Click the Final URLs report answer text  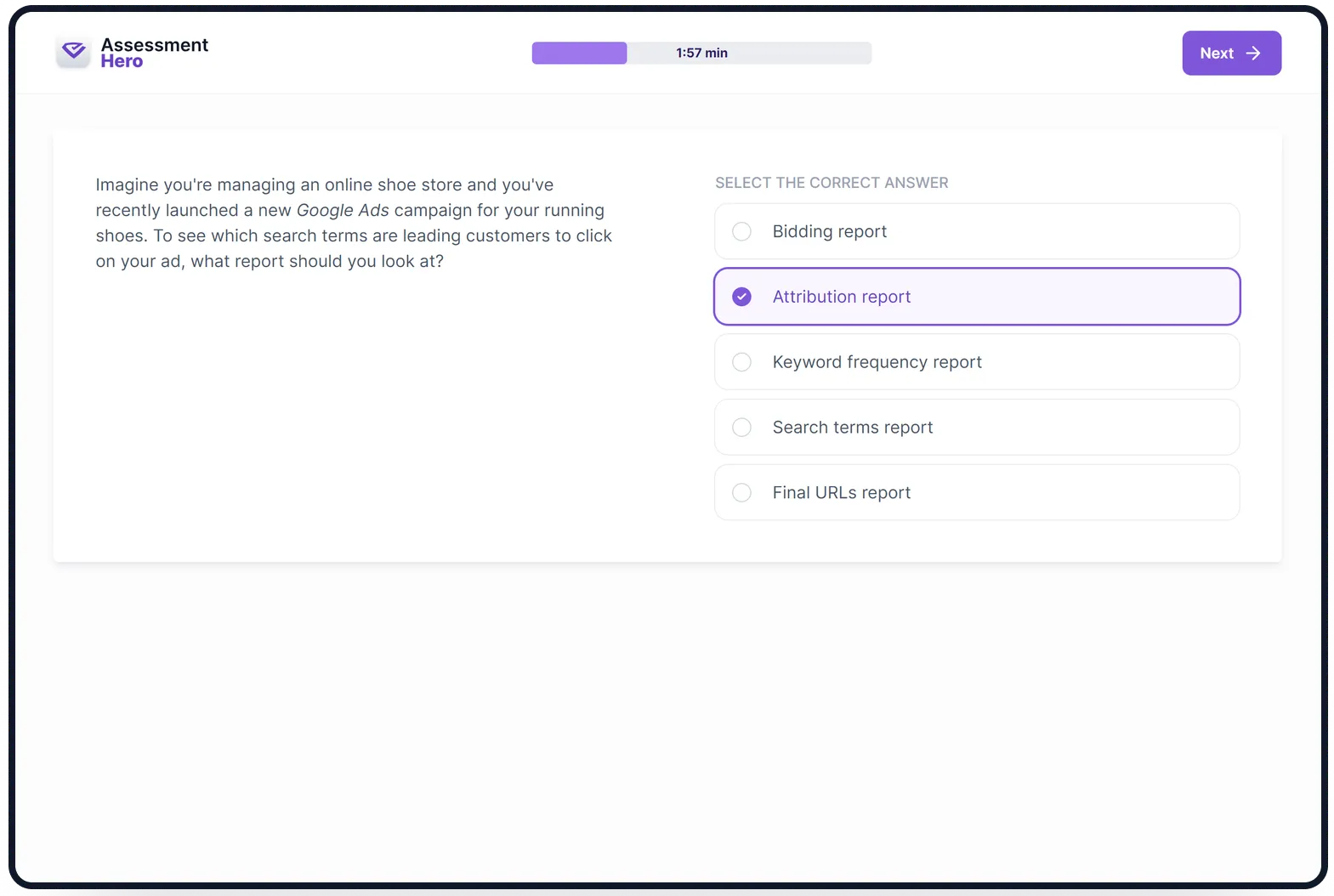(841, 493)
